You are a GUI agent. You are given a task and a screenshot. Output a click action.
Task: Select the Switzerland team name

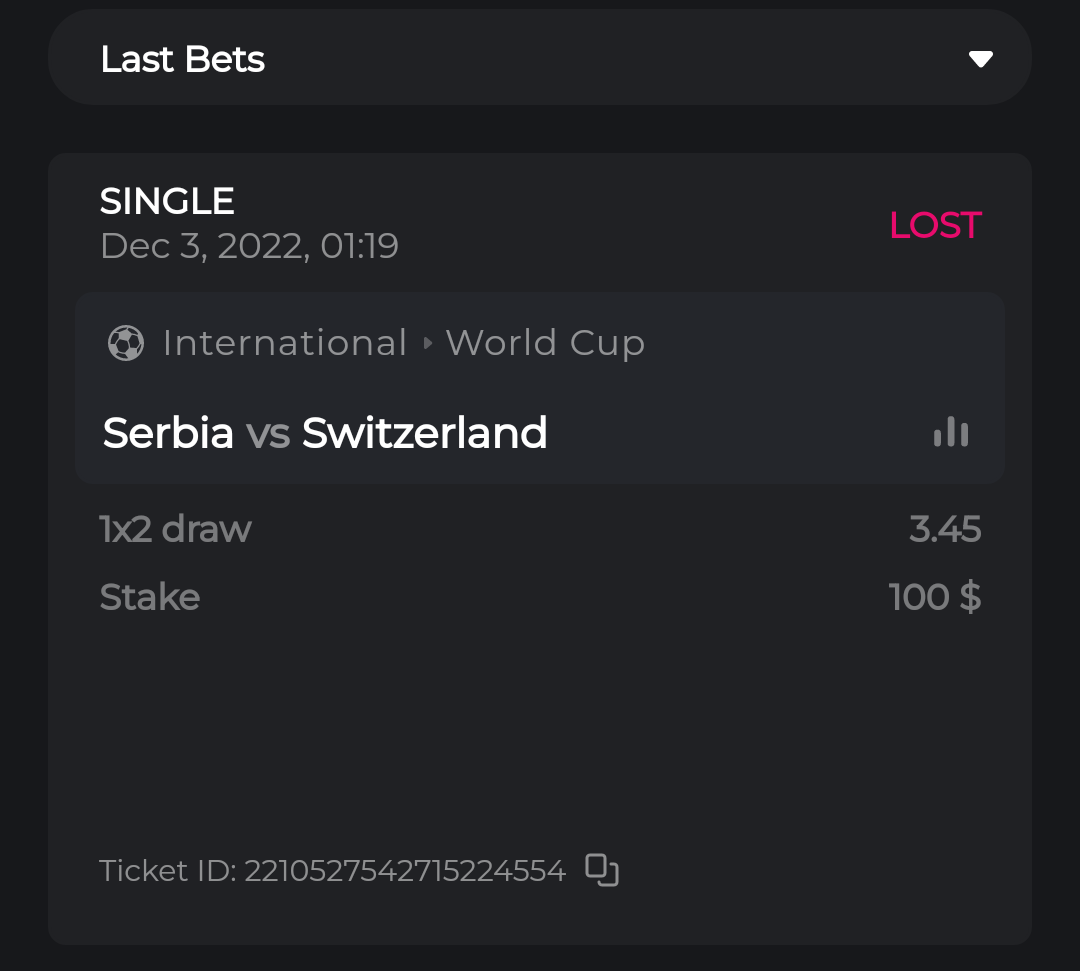(424, 433)
